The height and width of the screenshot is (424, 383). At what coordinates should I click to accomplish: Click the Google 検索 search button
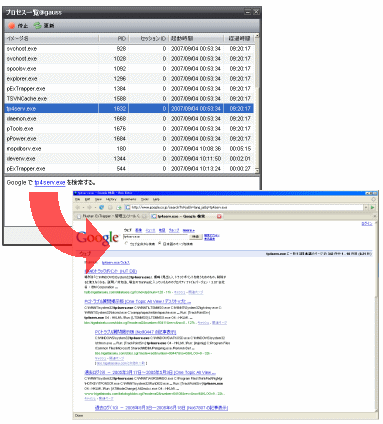click(196, 237)
